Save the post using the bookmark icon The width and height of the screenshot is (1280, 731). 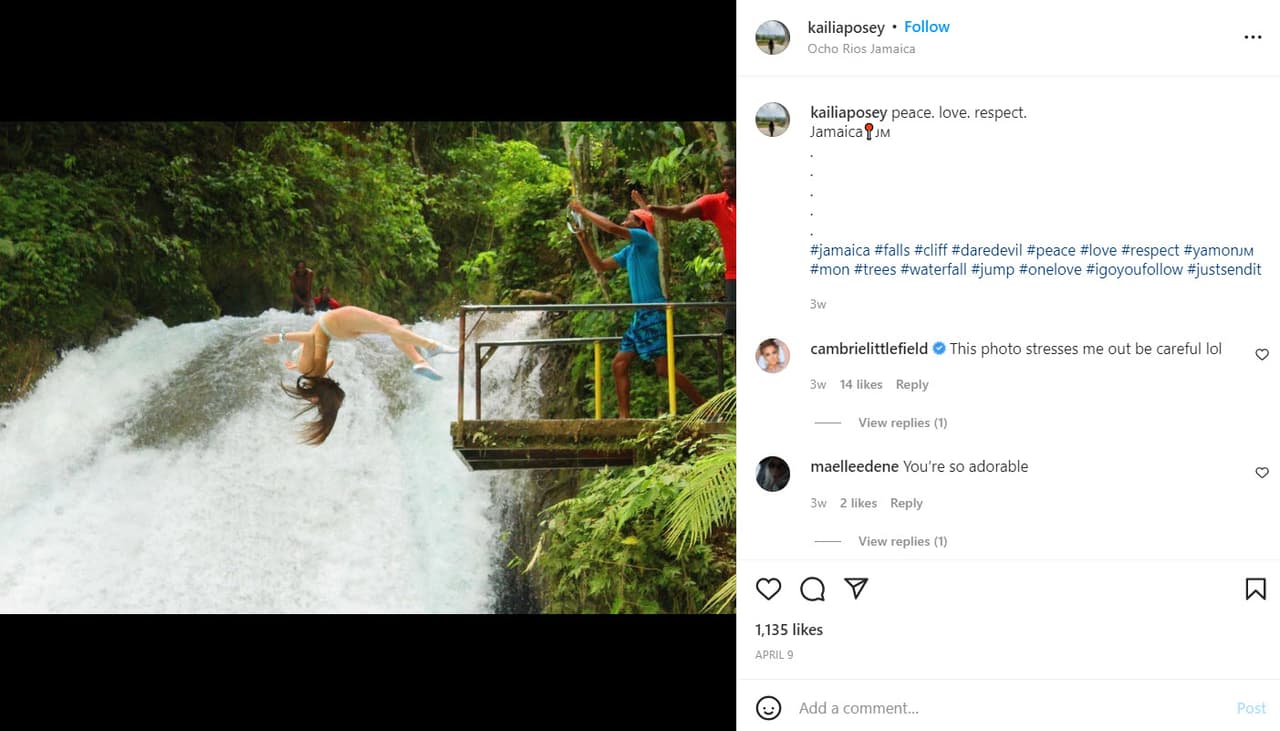click(1256, 589)
